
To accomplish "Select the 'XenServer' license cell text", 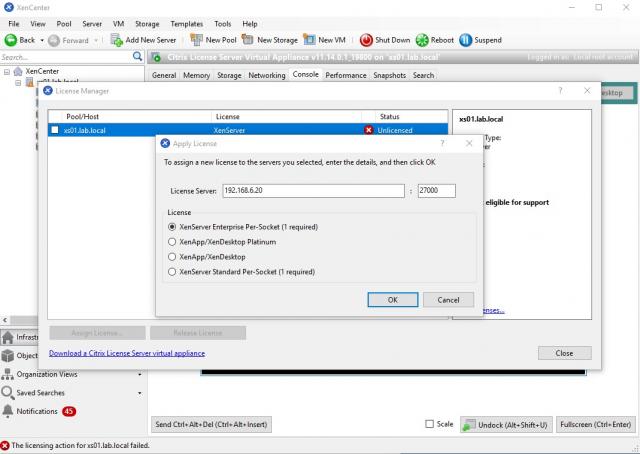I will [x=229, y=130].
